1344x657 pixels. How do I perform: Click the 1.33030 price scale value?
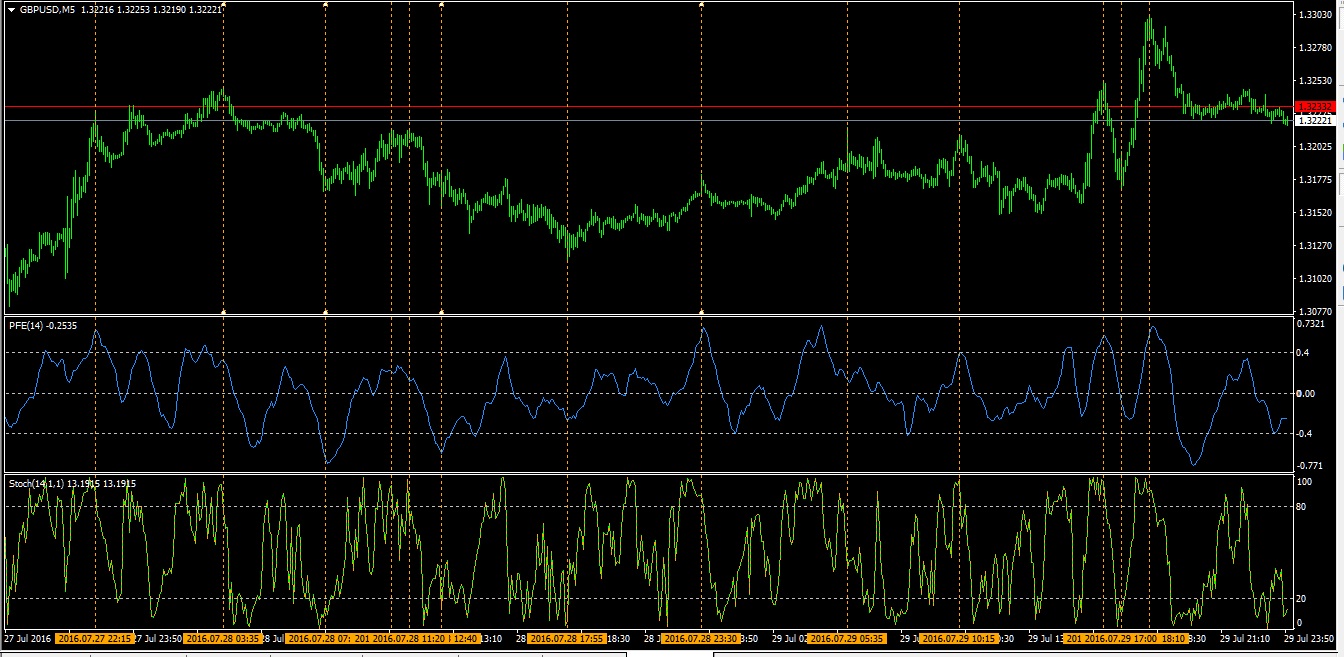(1315, 15)
